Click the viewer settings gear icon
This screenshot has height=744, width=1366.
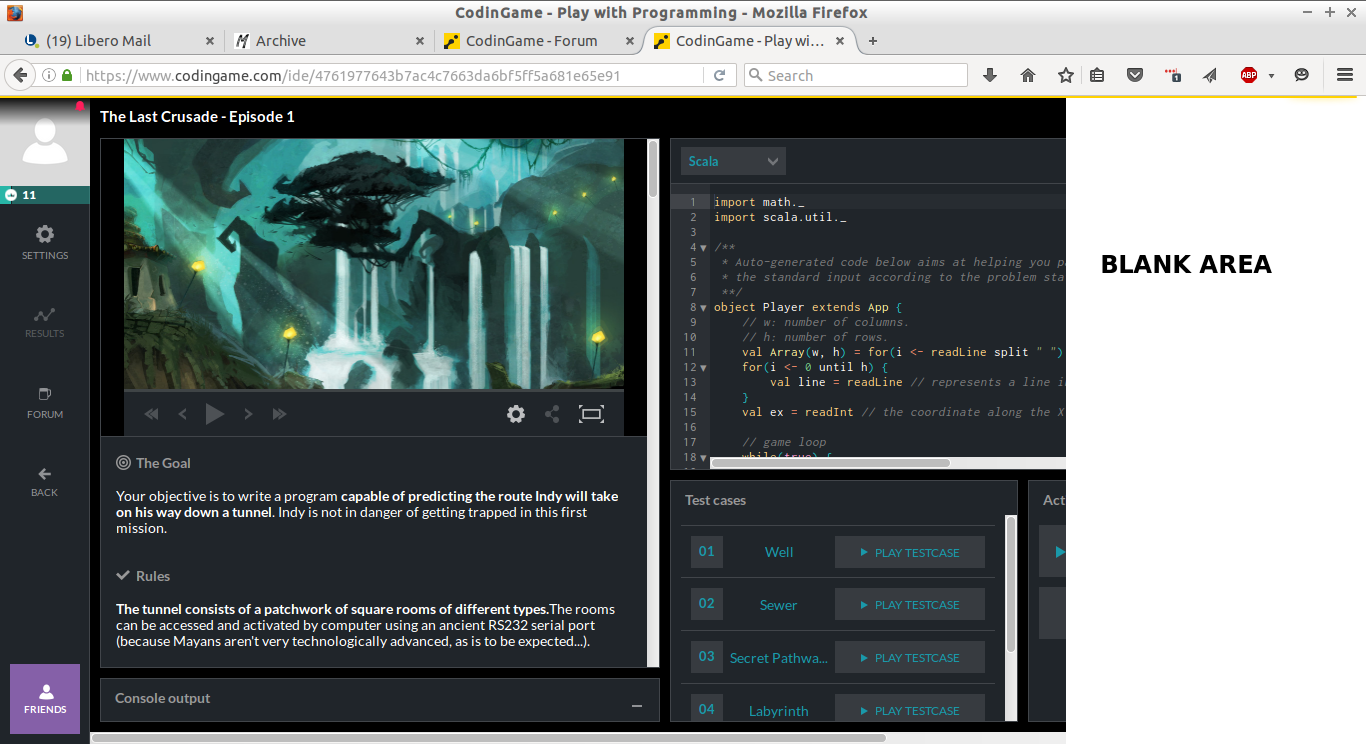(x=516, y=414)
